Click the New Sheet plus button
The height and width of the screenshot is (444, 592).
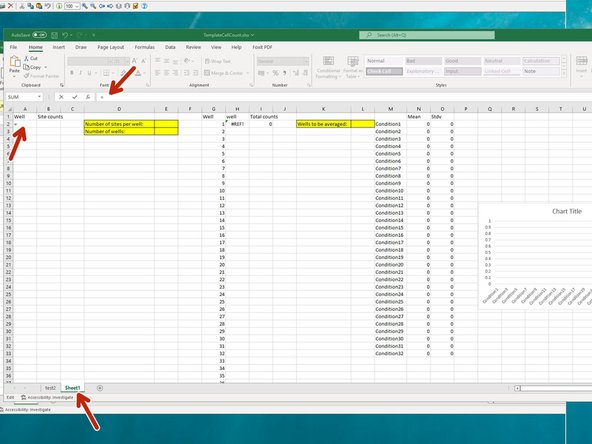point(100,388)
